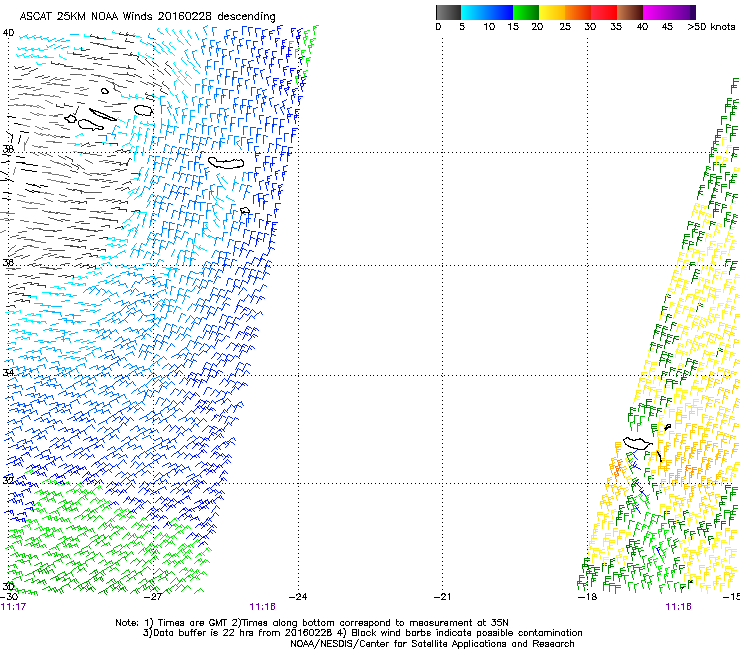Click the '25' label under the color bar
The height and width of the screenshot is (650, 740).
pos(565,26)
